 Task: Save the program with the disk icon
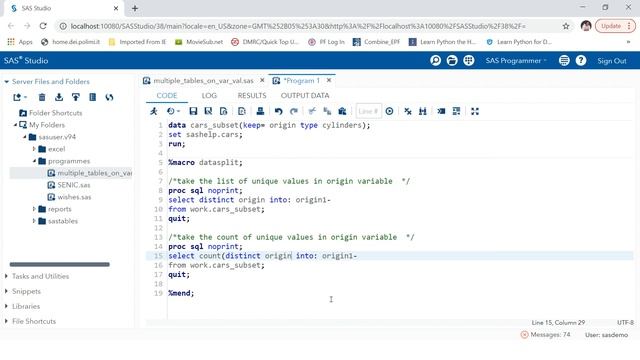193,111
